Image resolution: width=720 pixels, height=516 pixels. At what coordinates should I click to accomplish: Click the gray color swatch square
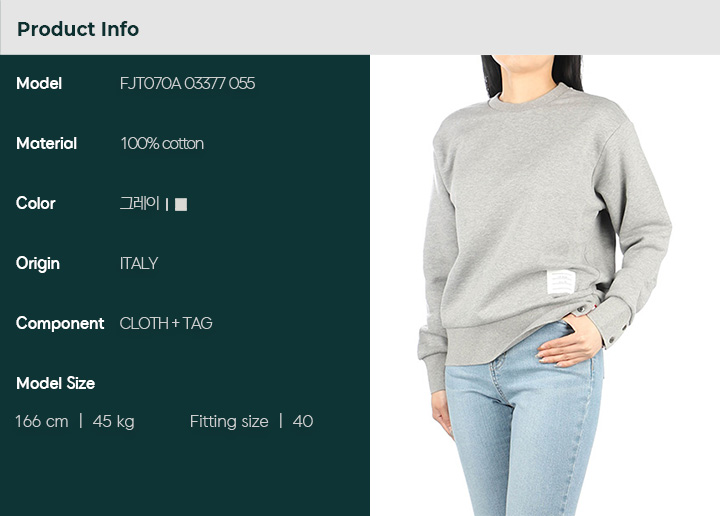tap(181, 204)
